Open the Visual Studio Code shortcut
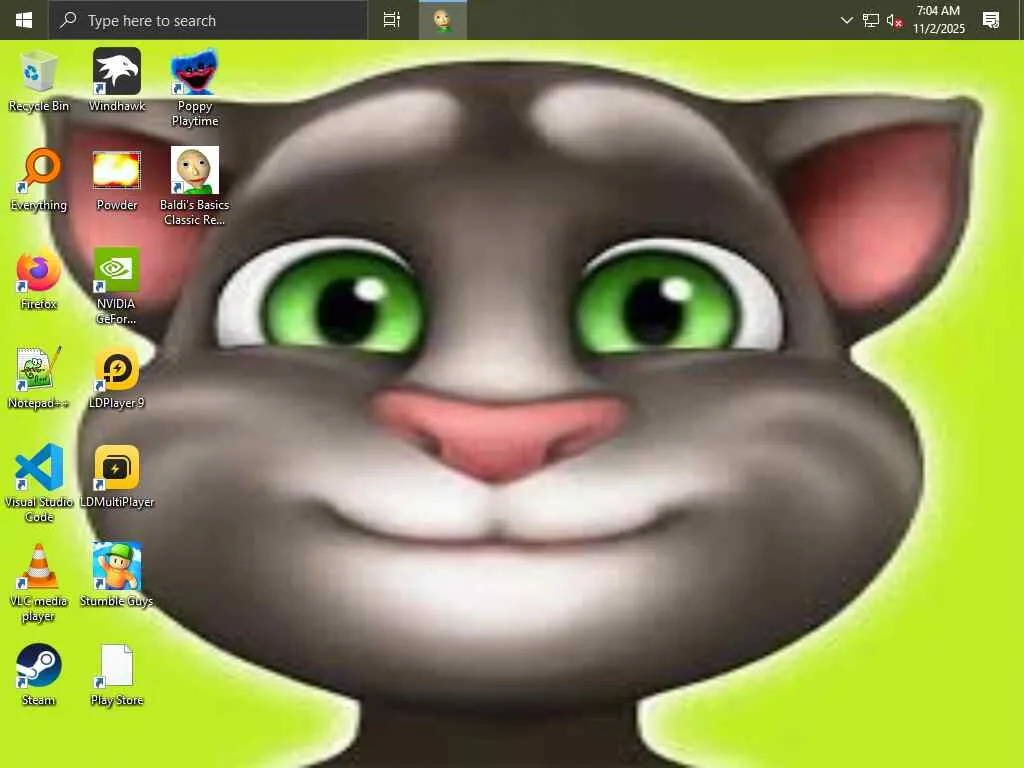This screenshot has height=768, width=1024. tap(39, 484)
